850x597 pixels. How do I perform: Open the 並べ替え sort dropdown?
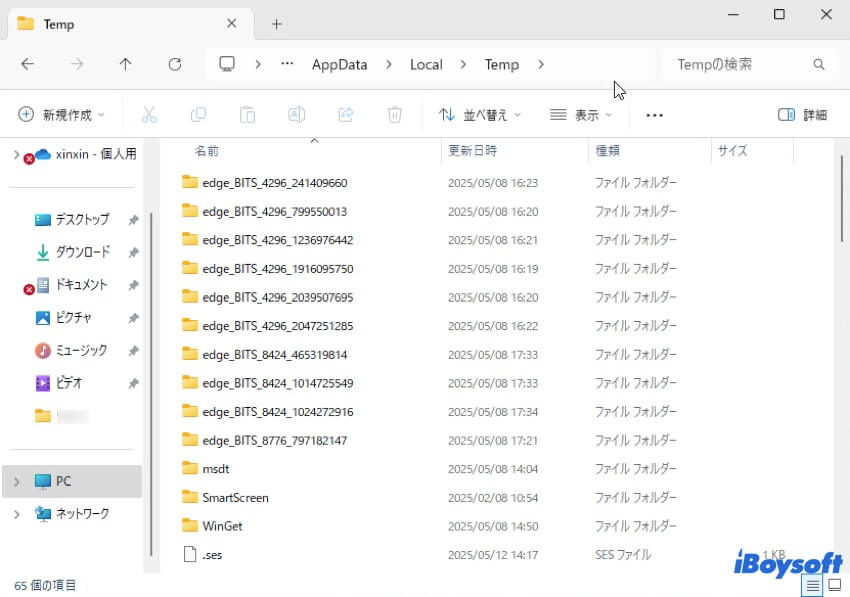(x=480, y=115)
